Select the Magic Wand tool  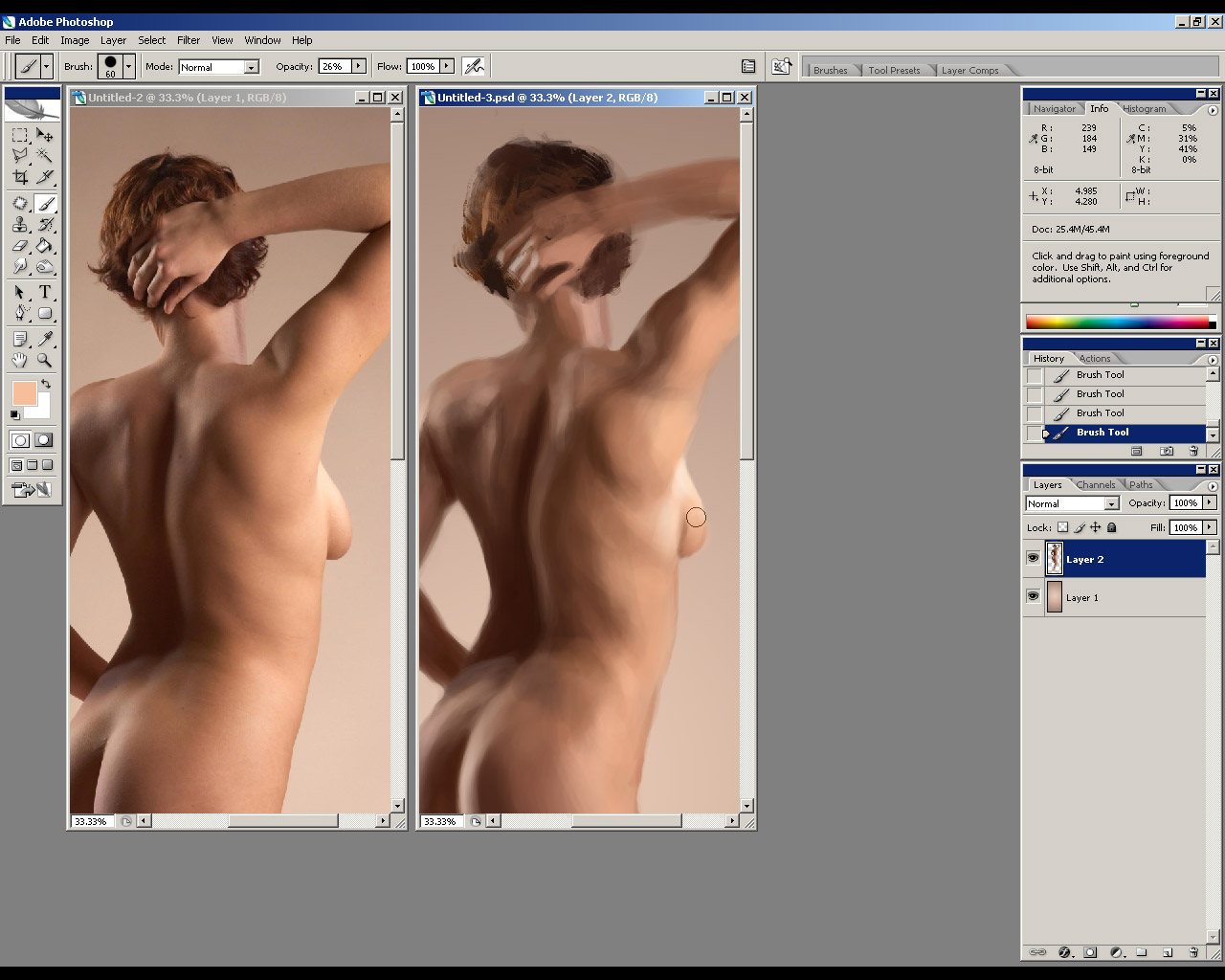point(44,155)
